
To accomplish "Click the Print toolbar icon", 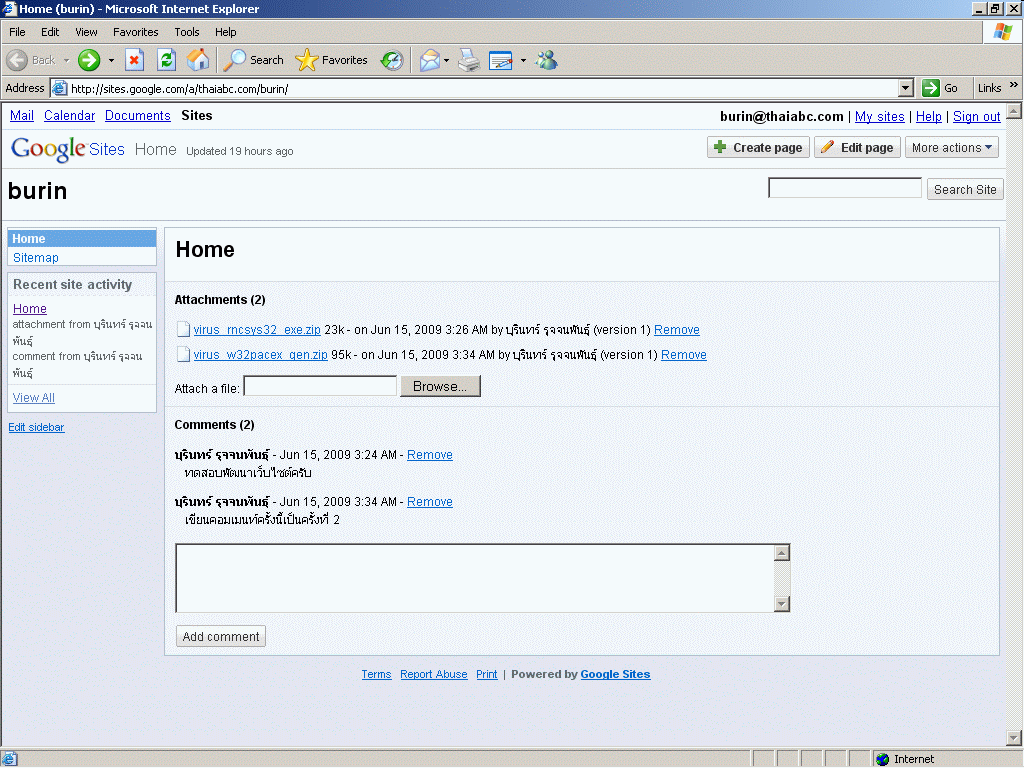I will click(469, 60).
